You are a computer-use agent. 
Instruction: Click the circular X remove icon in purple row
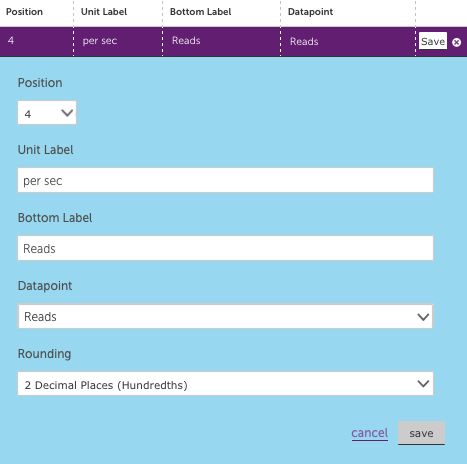pyautogui.click(x=456, y=42)
